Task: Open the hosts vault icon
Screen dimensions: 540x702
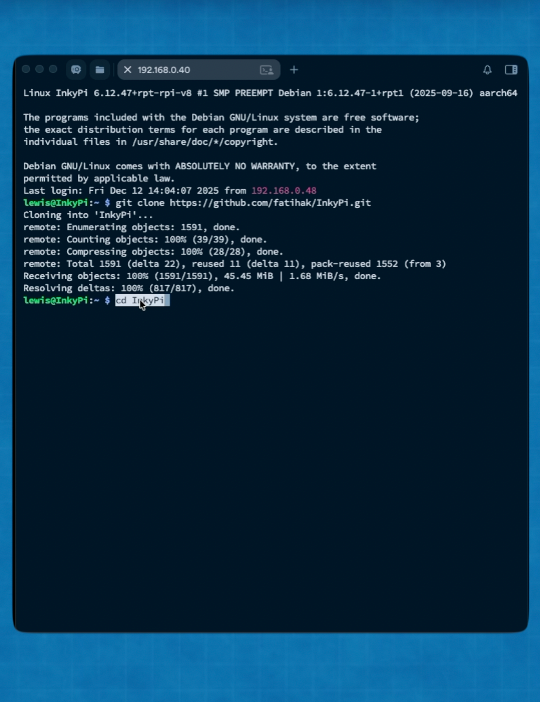Action: tap(76, 69)
